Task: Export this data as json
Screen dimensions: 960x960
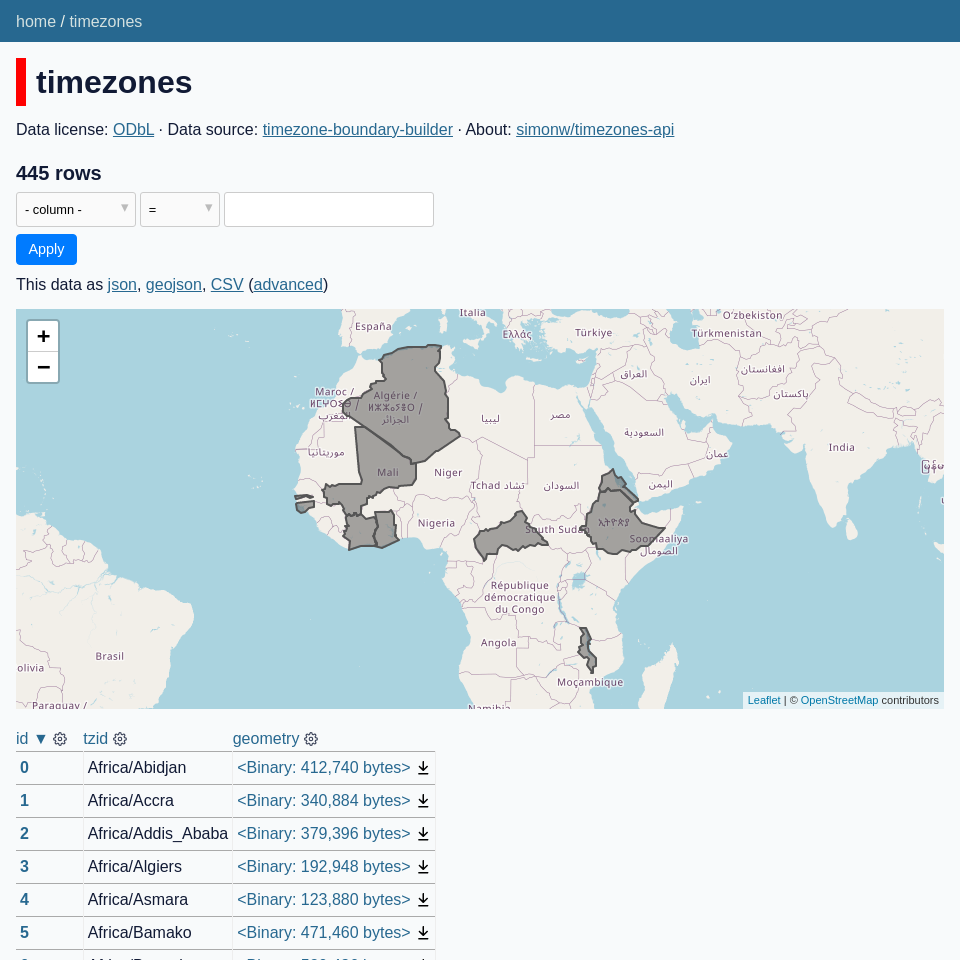Action: pyautogui.click(x=122, y=285)
